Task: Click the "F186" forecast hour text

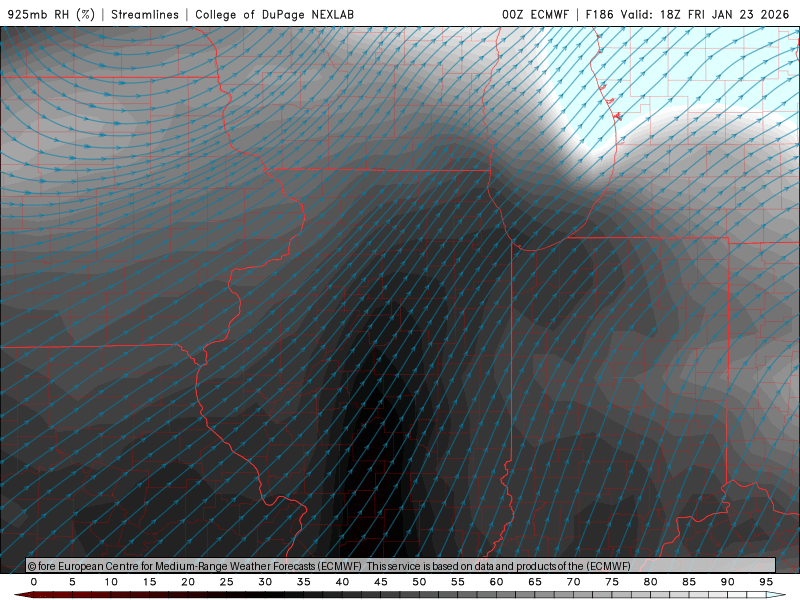Action: (x=599, y=14)
